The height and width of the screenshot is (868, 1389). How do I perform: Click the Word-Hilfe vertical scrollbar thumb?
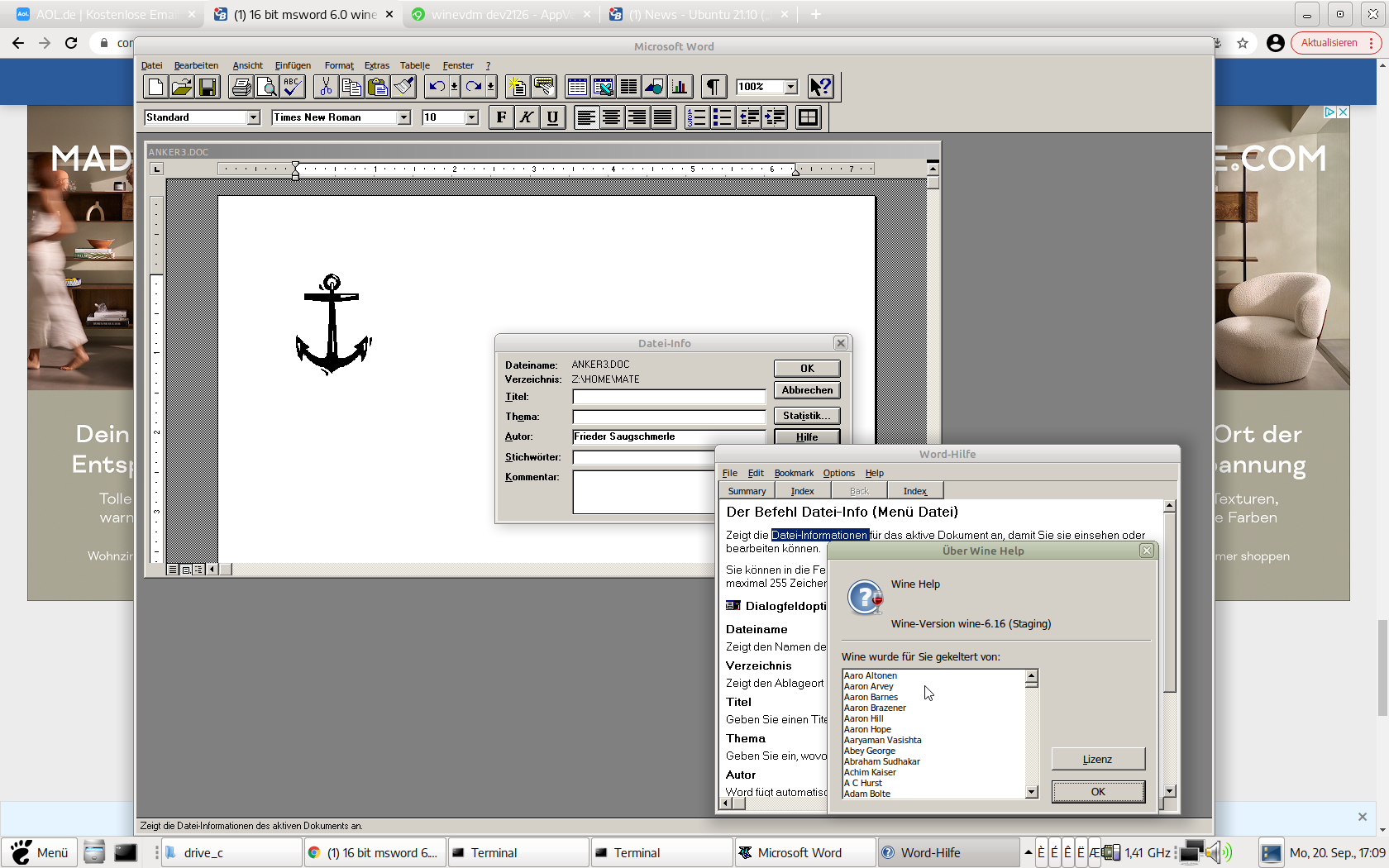1169,603
